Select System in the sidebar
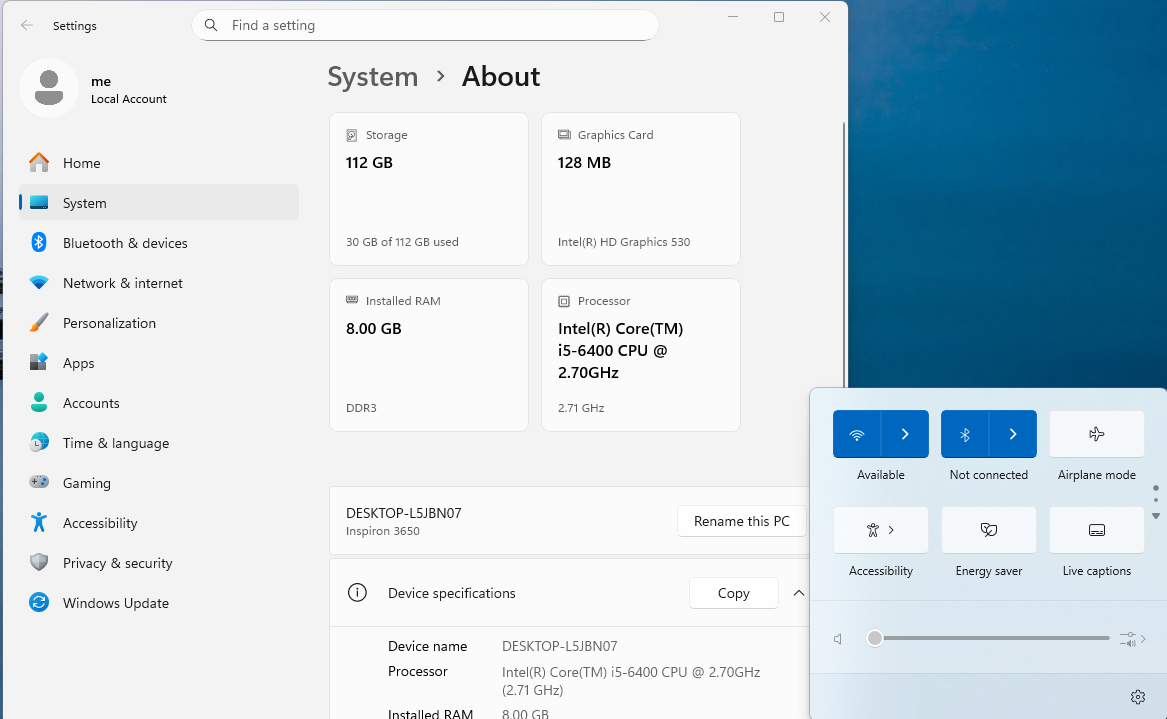Image resolution: width=1167 pixels, height=719 pixels. tap(159, 202)
